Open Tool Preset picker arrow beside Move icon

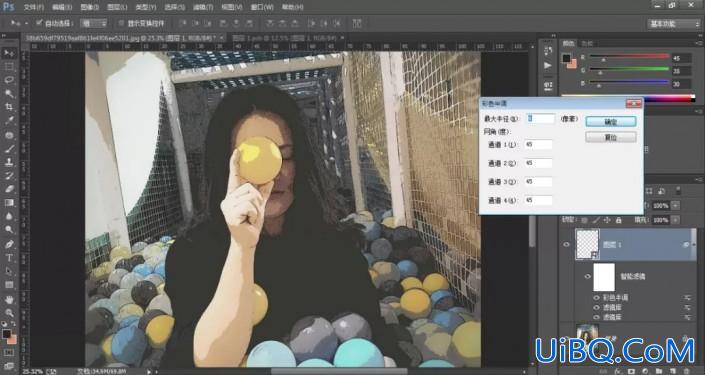27,23
